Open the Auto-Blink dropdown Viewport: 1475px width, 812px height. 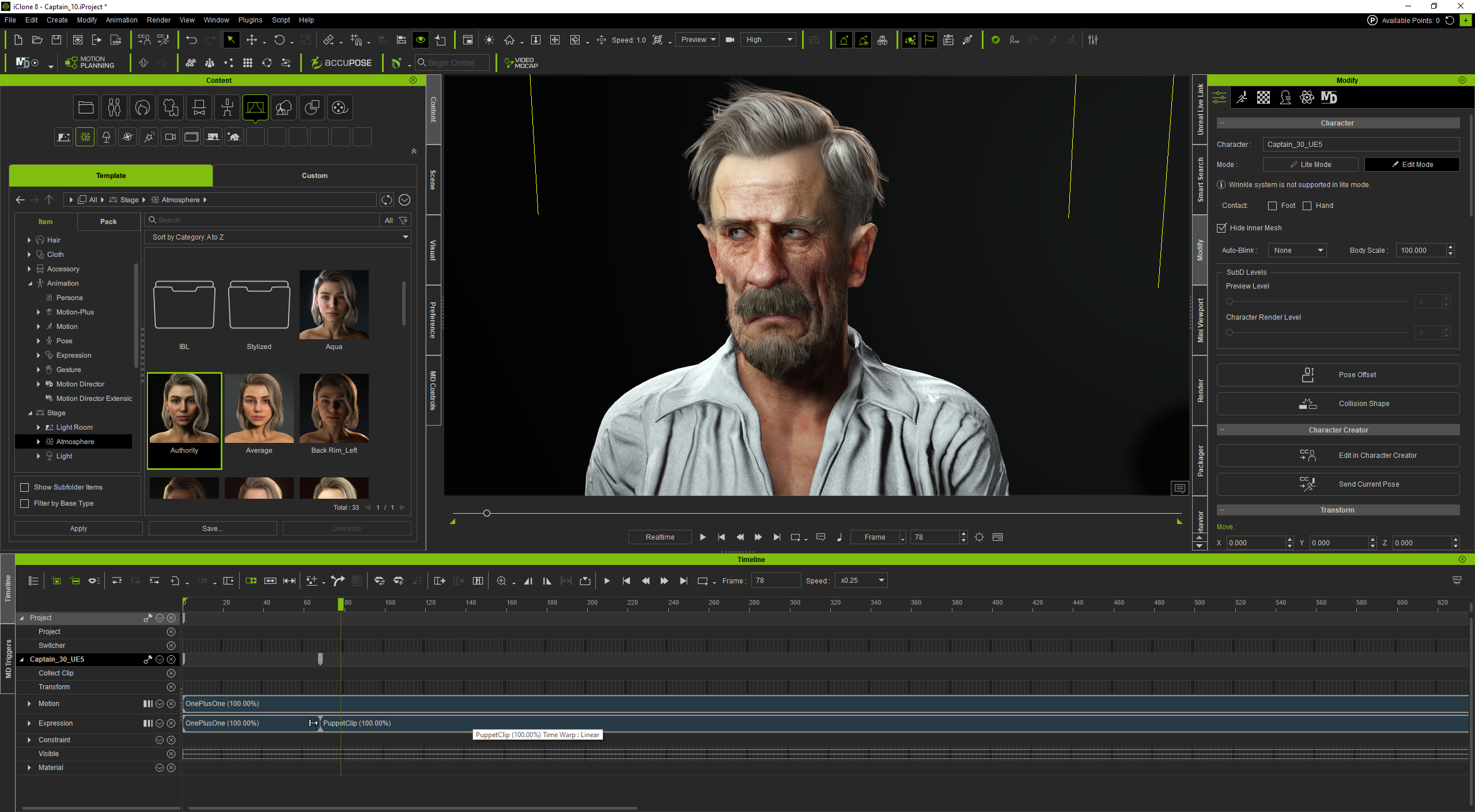tap(1297, 250)
